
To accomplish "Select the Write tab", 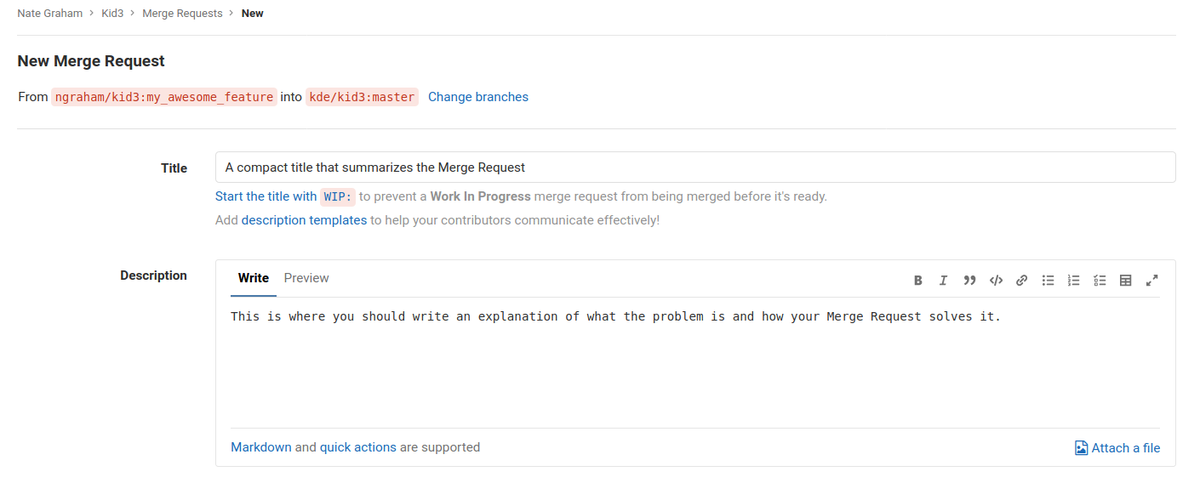I will [x=253, y=278].
